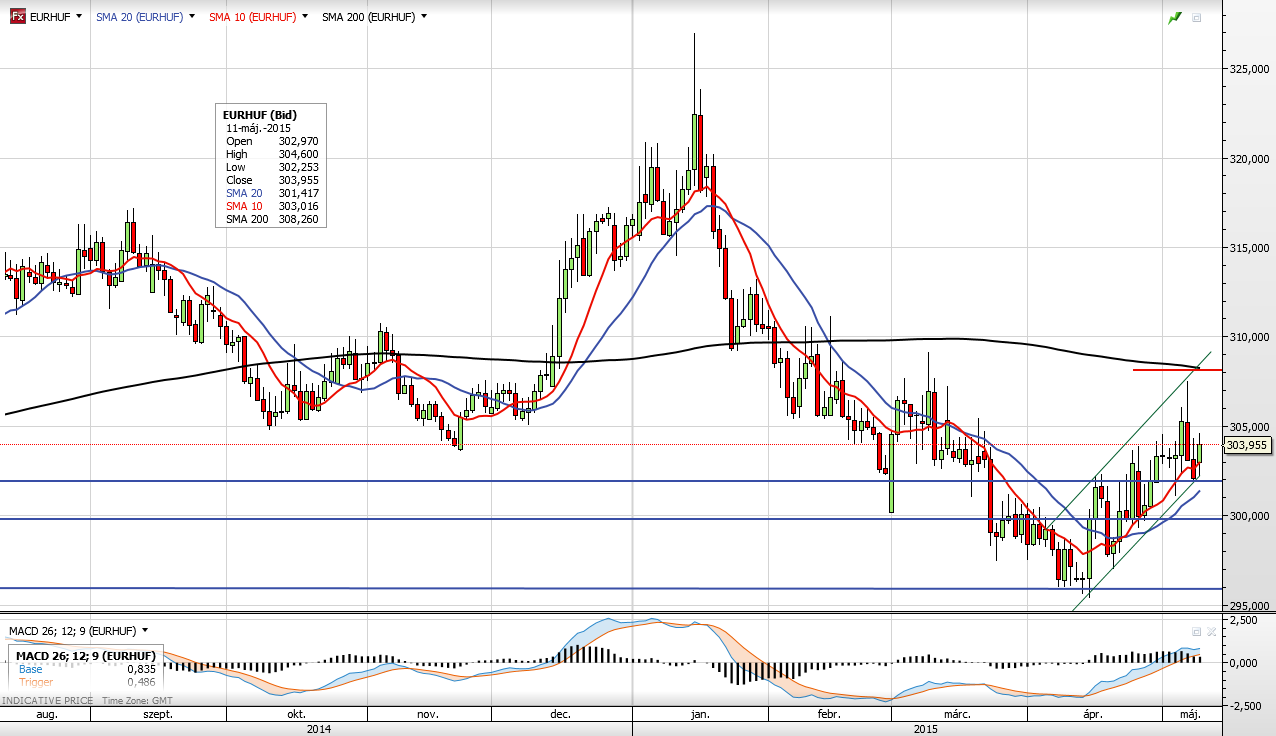The width and height of the screenshot is (1276, 736).
Task: Click the 'Close 303,955' row in the data box
Action: (x=271, y=181)
